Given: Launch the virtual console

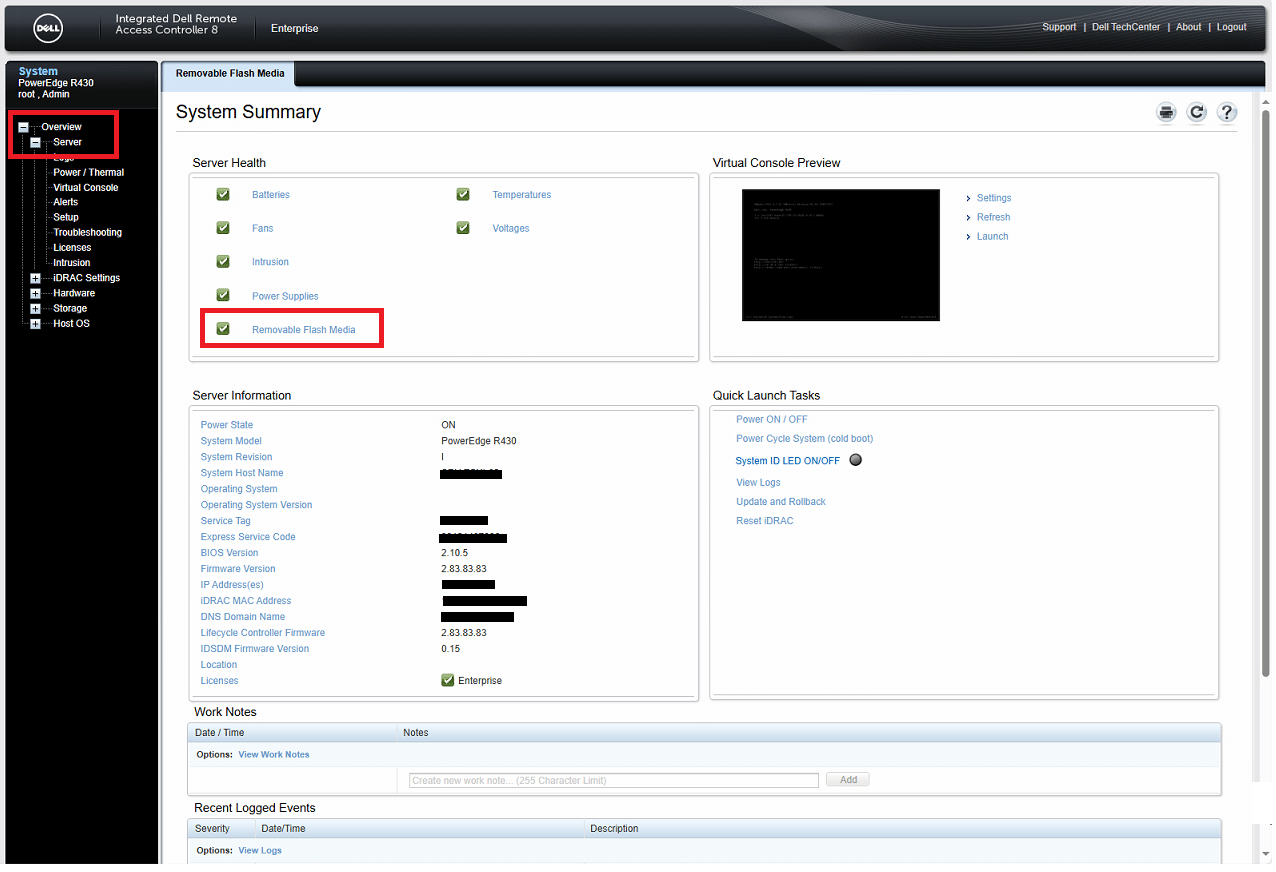Looking at the screenshot, I should pyautogui.click(x=992, y=236).
